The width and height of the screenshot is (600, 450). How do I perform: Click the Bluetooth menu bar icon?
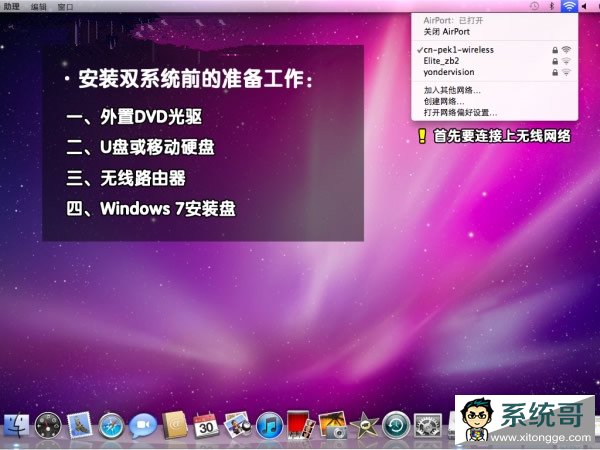[x=552, y=6]
